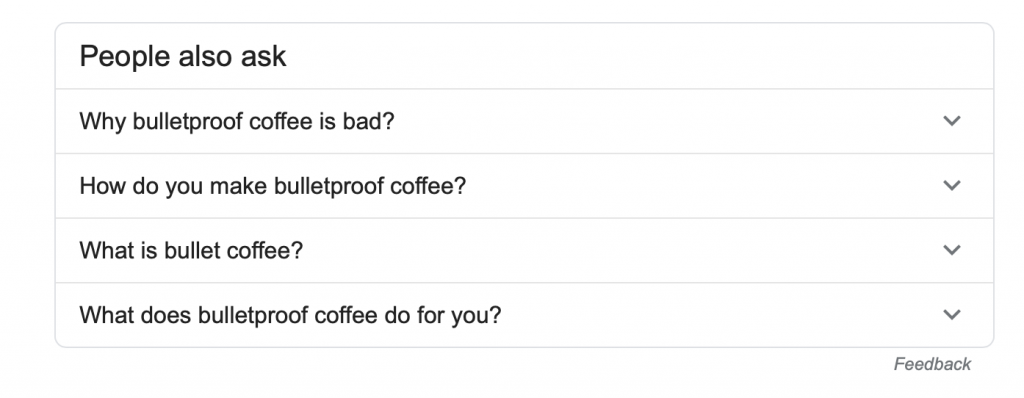1024x398 pixels.
Task: Select the "People also ask" heading
Action: 183,56
